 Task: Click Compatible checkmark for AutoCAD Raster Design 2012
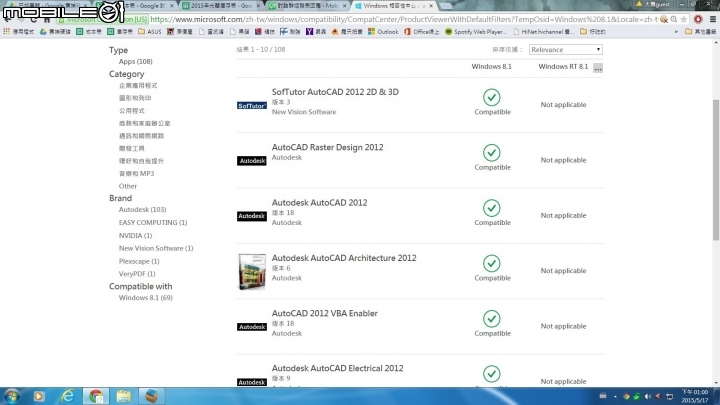click(x=492, y=153)
